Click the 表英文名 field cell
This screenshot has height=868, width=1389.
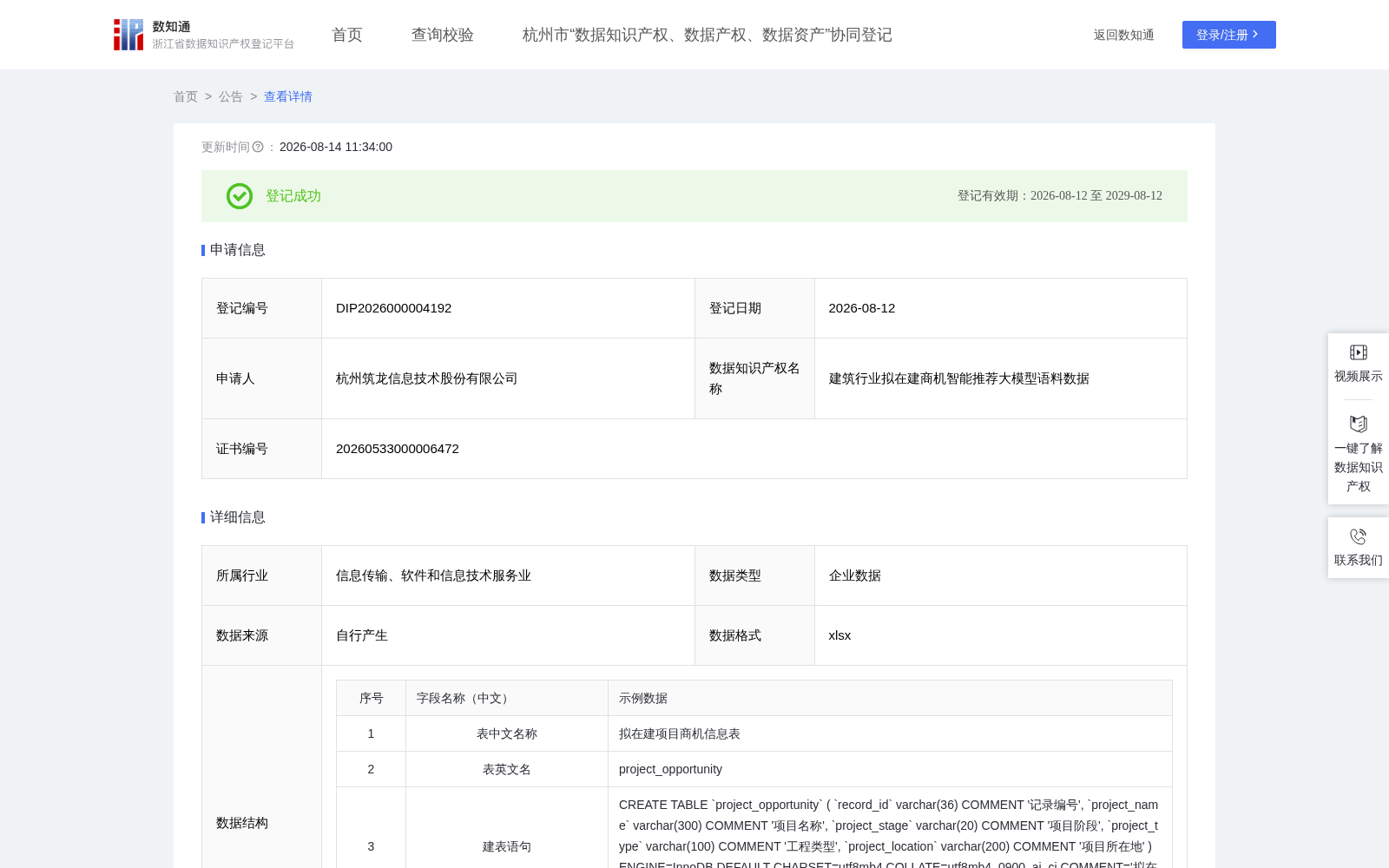[507, 769]
